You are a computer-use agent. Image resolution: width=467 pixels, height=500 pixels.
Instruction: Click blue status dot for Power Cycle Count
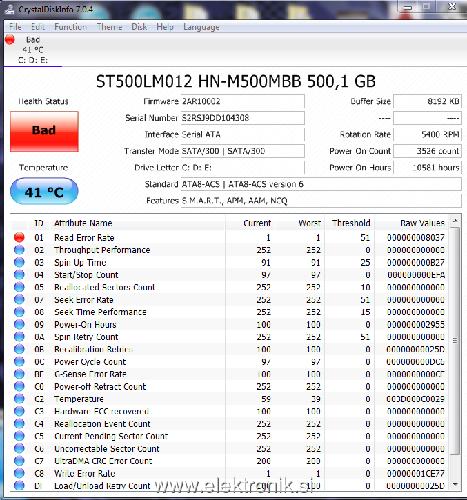(x=19, y=362)
